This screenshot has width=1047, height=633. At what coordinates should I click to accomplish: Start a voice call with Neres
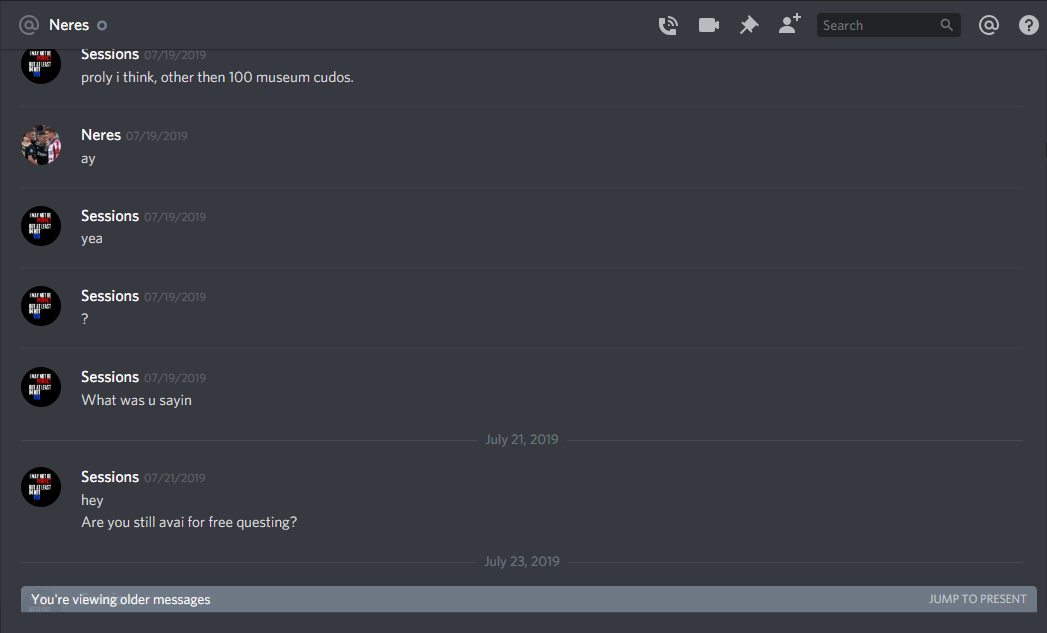point(668,25)
